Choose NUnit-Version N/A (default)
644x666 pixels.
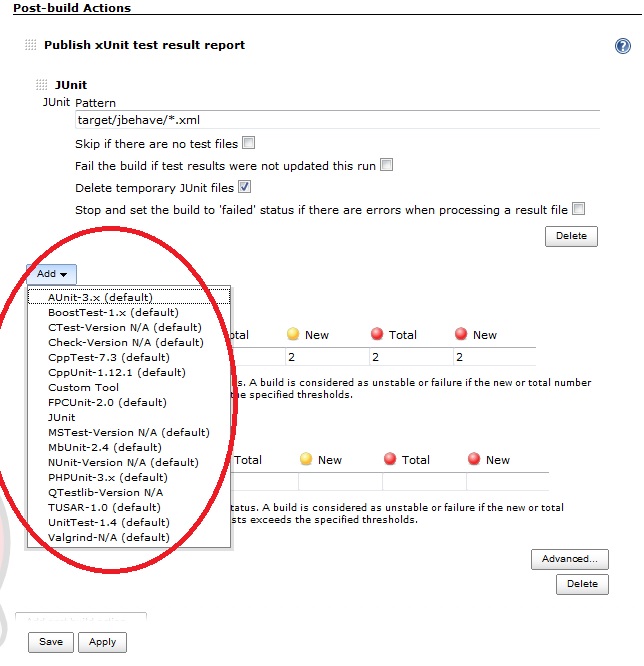click(123, 462)
